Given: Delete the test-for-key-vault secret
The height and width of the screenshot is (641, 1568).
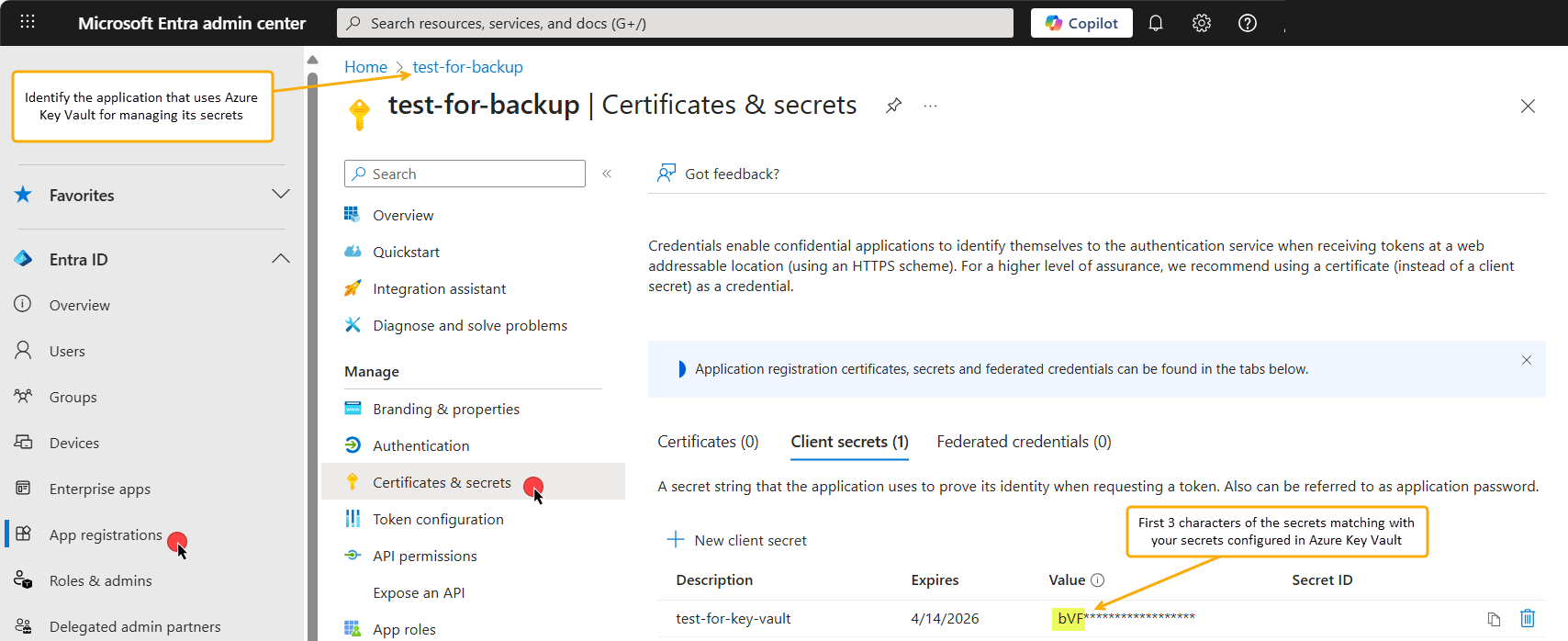Looking at the screenshot, I should click(x=1528, y=618).
